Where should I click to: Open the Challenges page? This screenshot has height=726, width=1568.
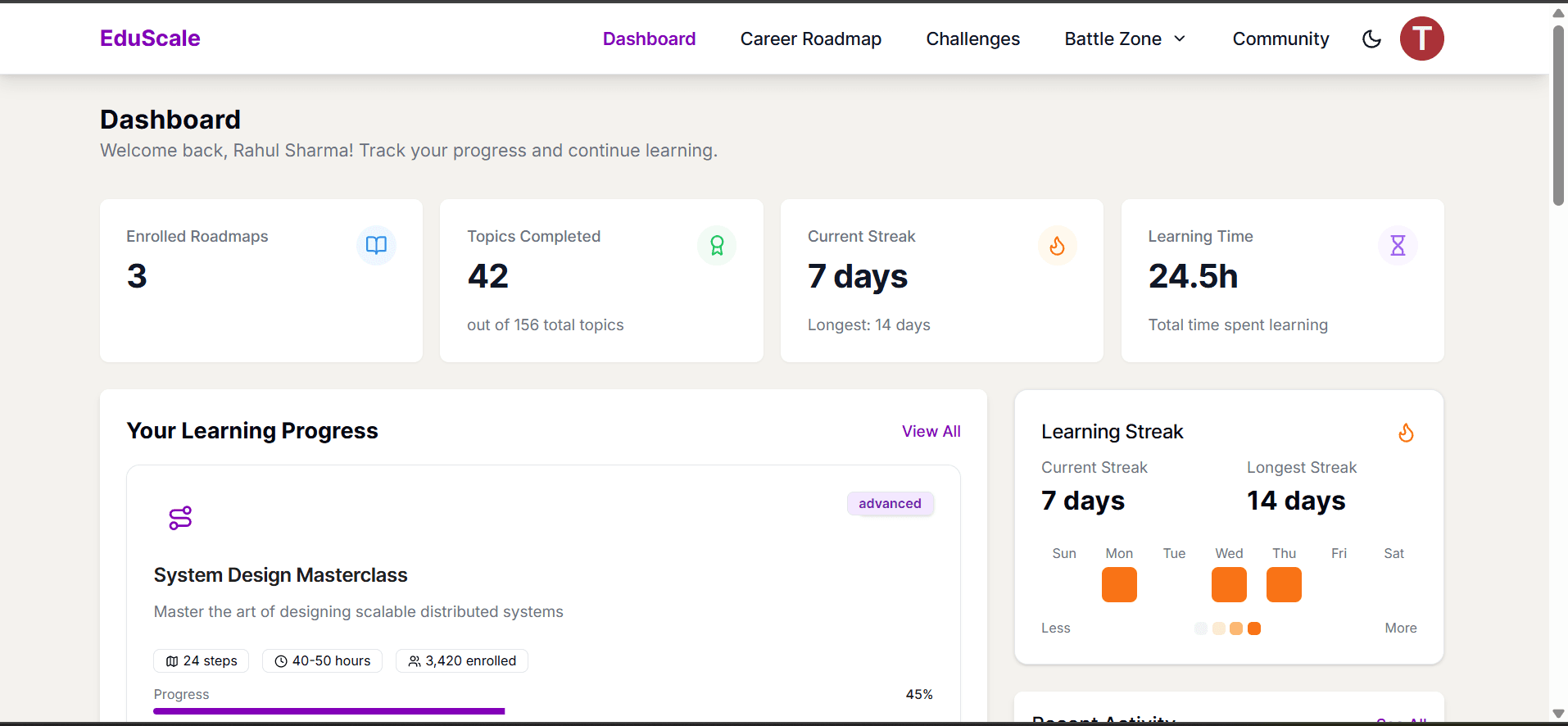point(972,39)
